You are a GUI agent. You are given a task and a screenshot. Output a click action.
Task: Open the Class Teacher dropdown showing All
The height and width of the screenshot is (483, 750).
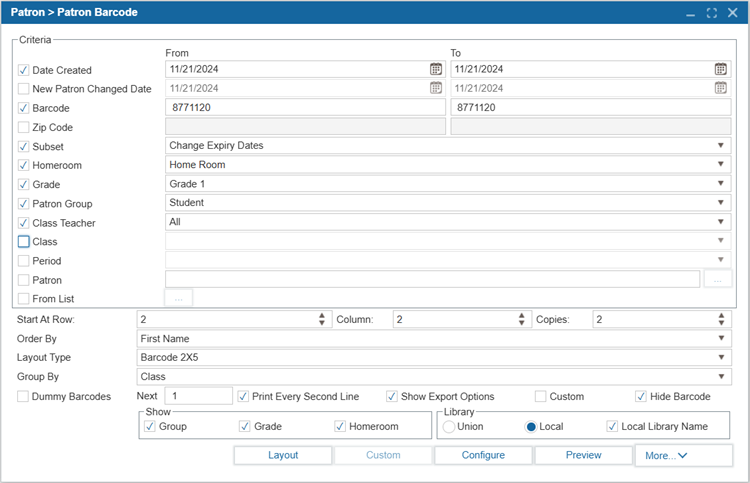click(448, 222)
